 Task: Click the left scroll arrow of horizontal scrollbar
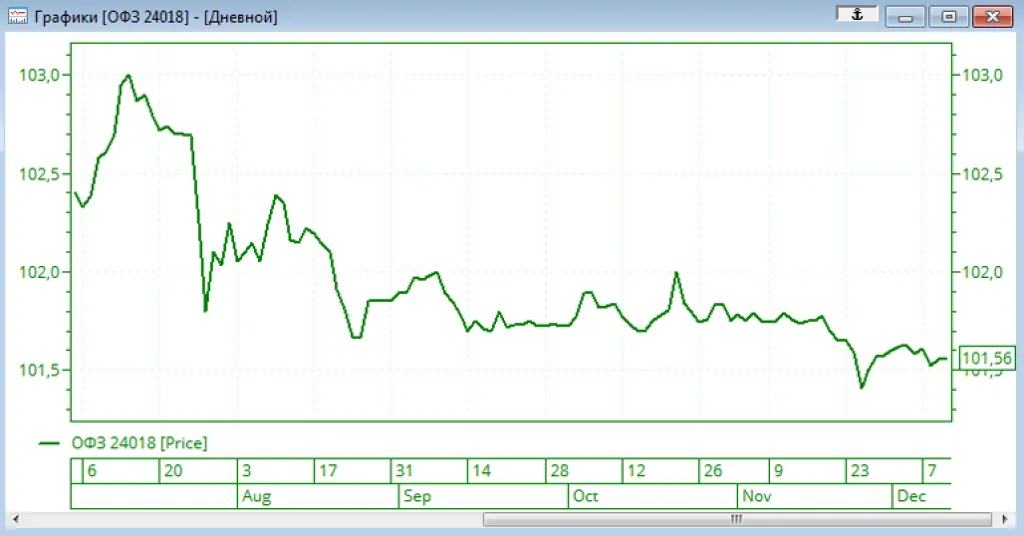(17, 519)
